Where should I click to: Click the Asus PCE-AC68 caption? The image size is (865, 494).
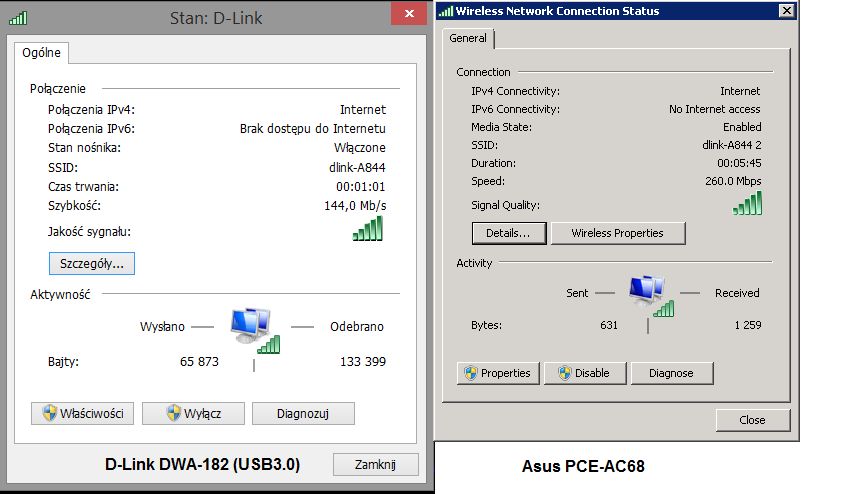tap(583, 466)
